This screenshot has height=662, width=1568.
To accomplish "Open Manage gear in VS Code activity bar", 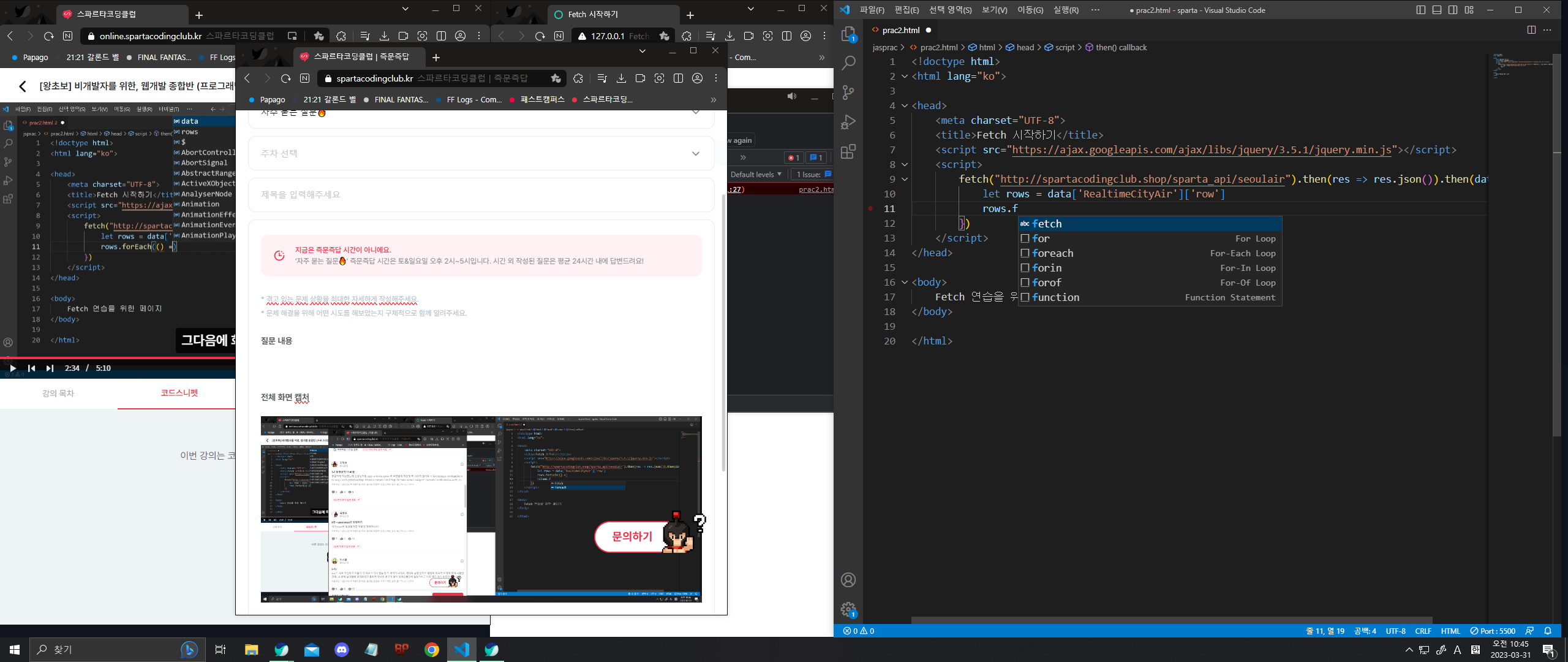I will 848,609.
